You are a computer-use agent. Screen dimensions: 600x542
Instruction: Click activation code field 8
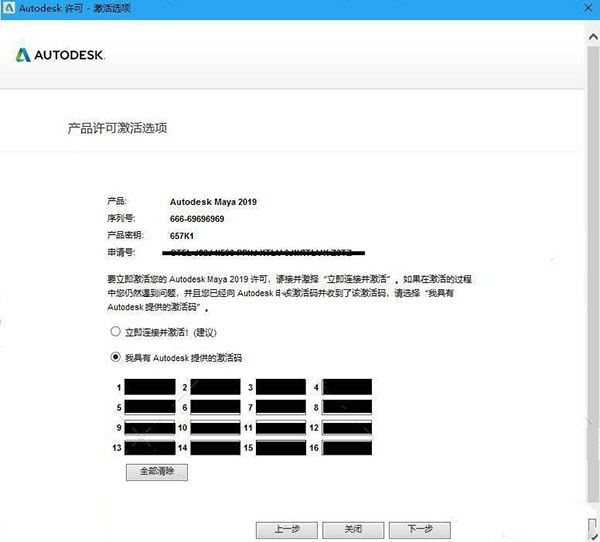(347, 407)
